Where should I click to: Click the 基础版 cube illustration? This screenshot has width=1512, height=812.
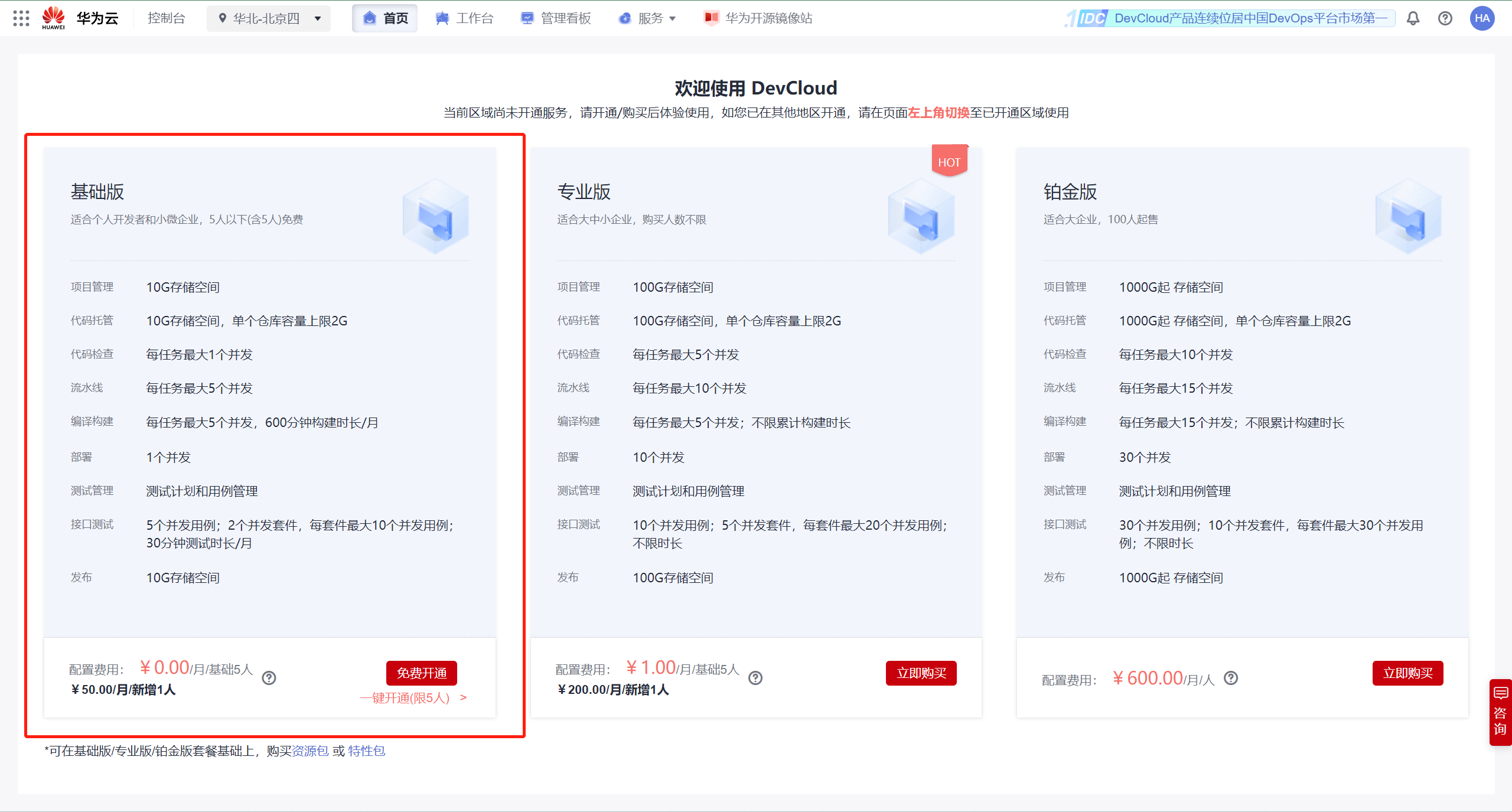pos(436,216)
